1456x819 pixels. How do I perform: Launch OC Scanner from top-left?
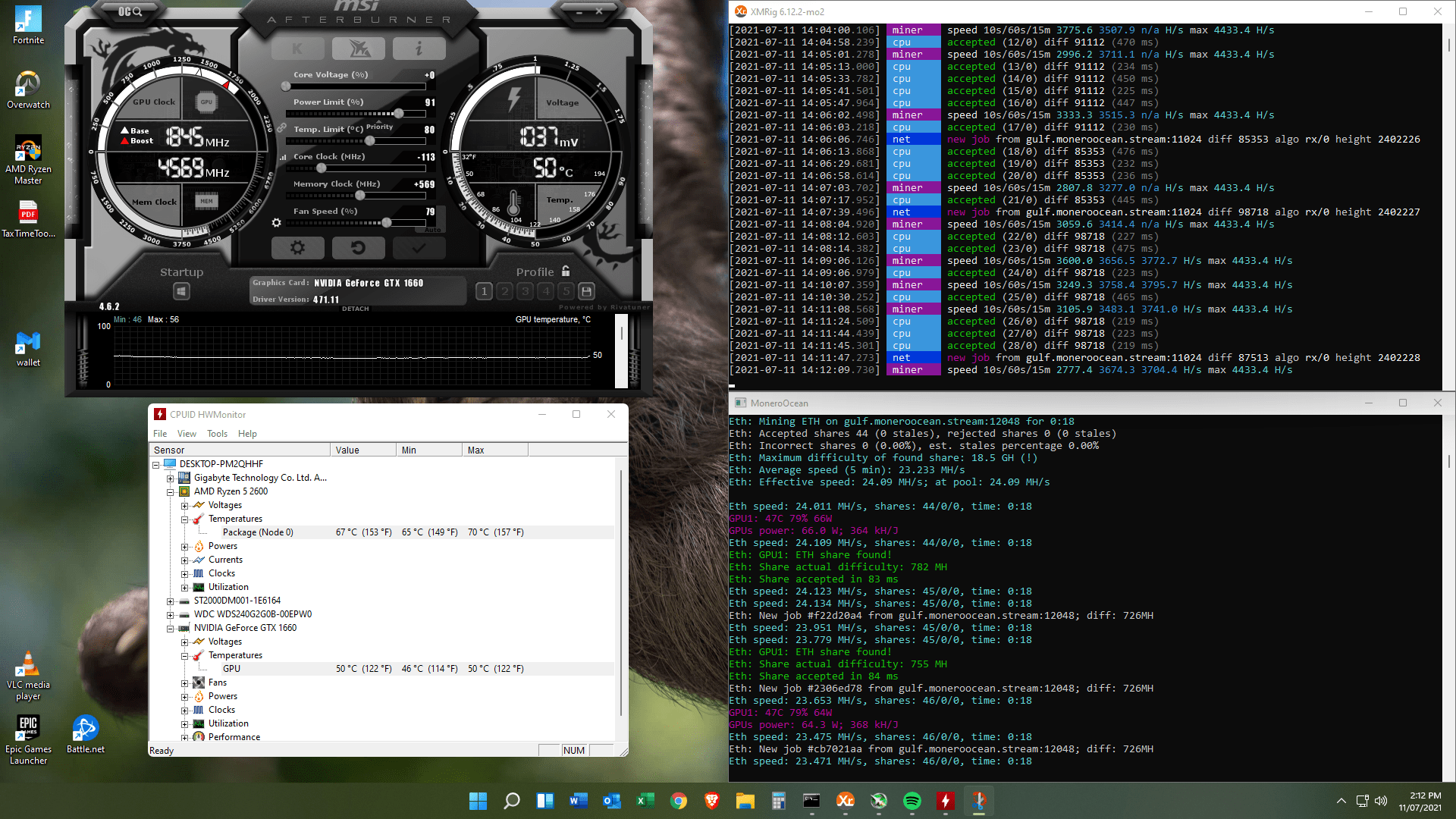(130, 11)
